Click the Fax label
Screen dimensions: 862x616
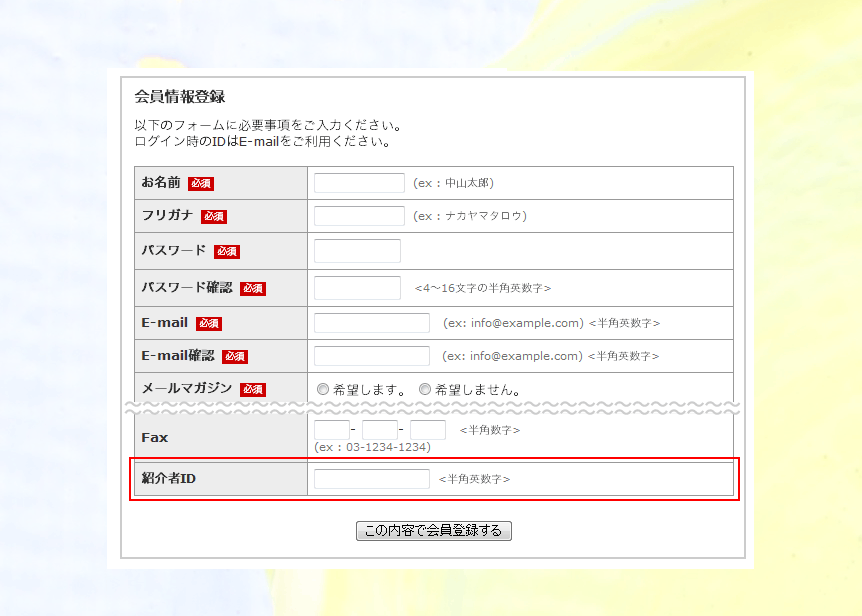point(154,437)
